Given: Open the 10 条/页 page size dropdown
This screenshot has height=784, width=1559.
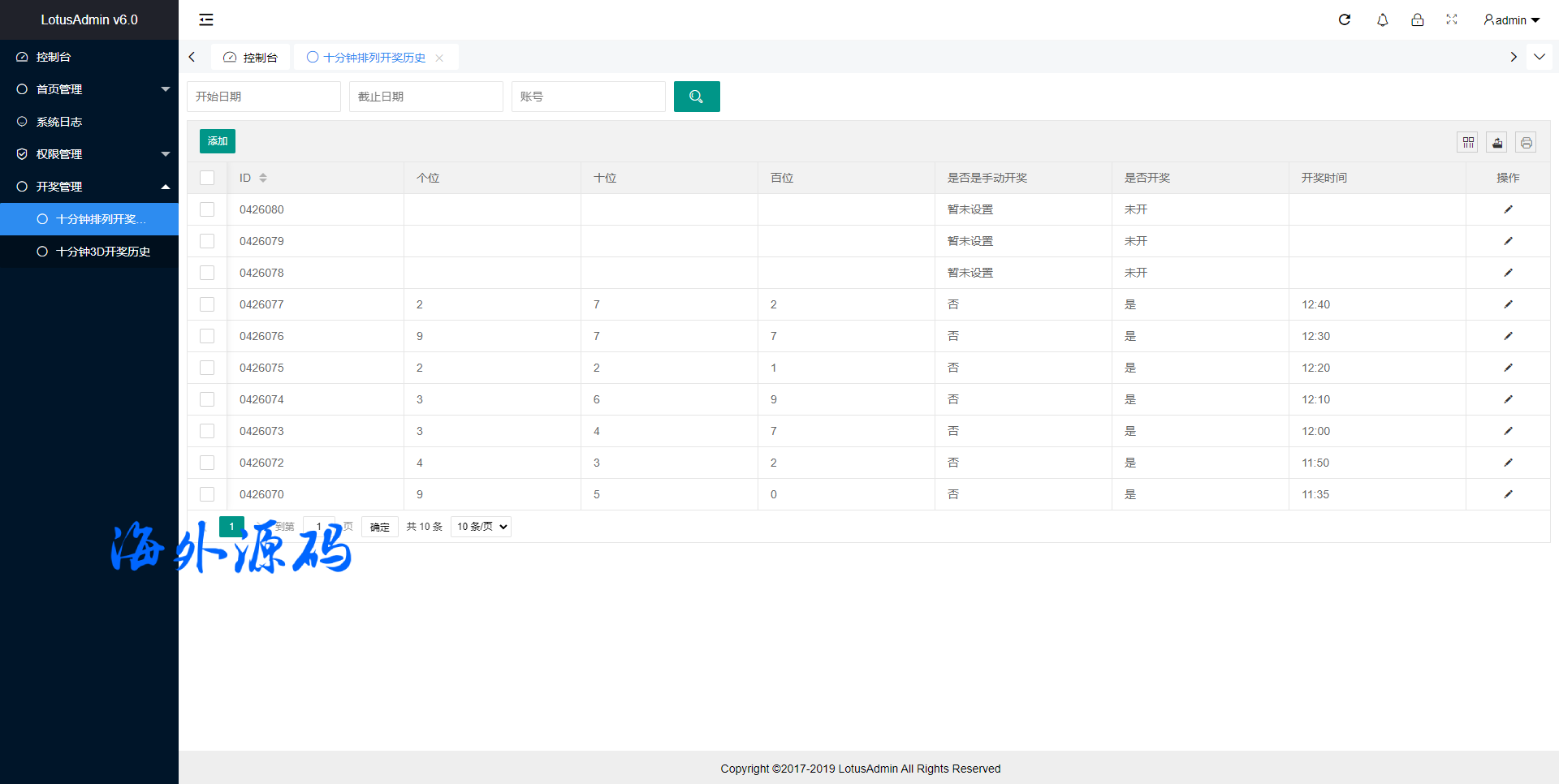Looking at the screenshot, I should [x=481, y=527].
